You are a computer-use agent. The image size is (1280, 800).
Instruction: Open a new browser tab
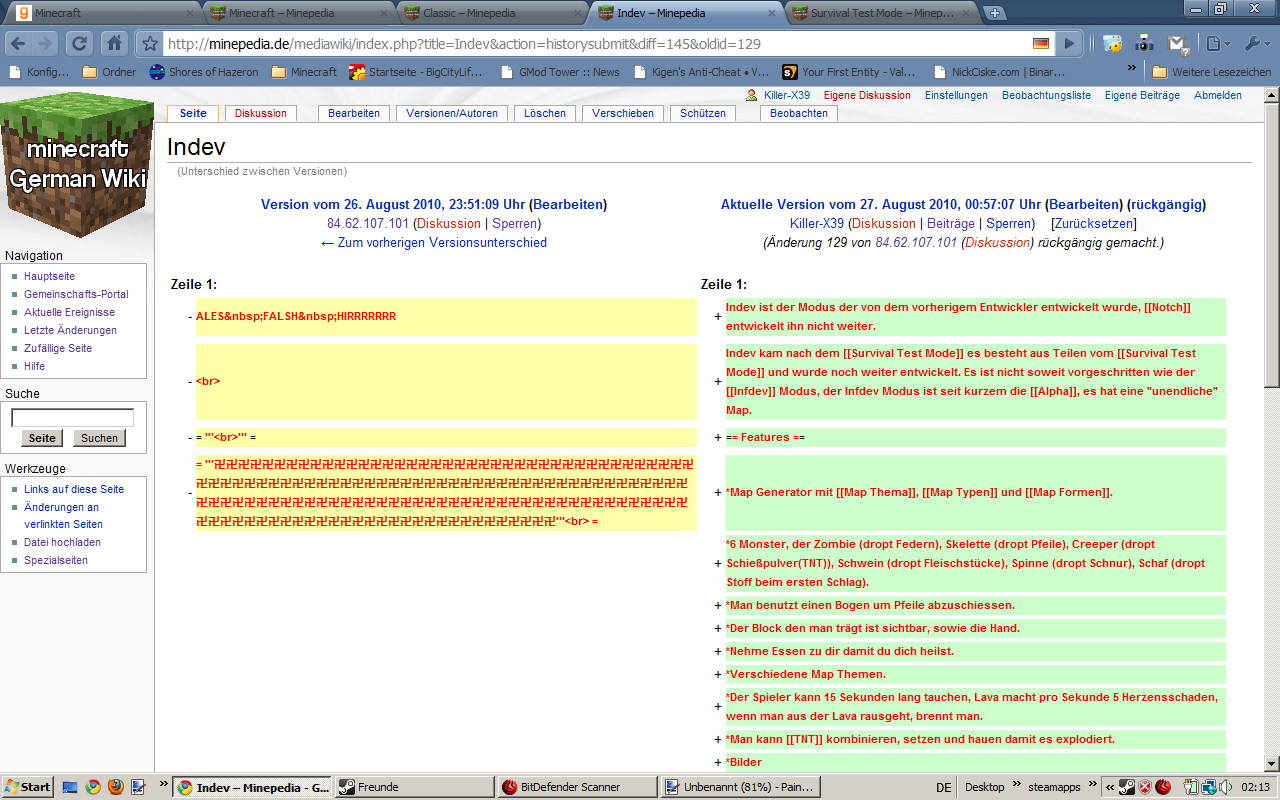pos(994,13)
